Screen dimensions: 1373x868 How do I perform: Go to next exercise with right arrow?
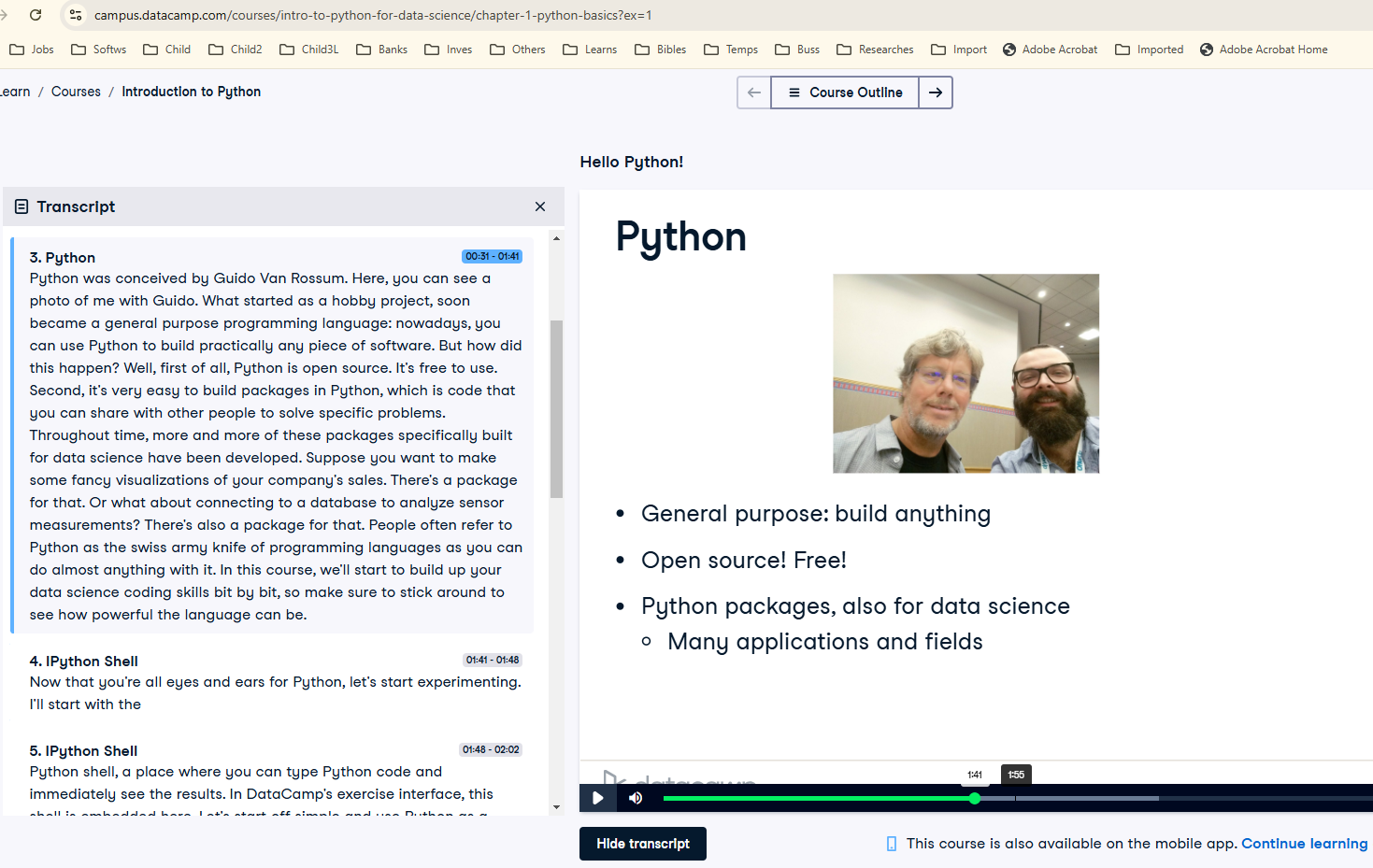[x=936, y=92]
